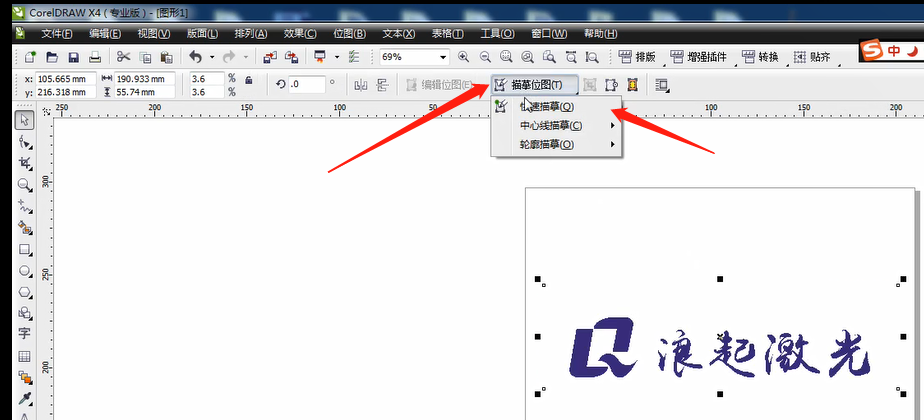Click the Cut scissors icon
The width and height of the screenshot is (924, 420).
(123, 58)
